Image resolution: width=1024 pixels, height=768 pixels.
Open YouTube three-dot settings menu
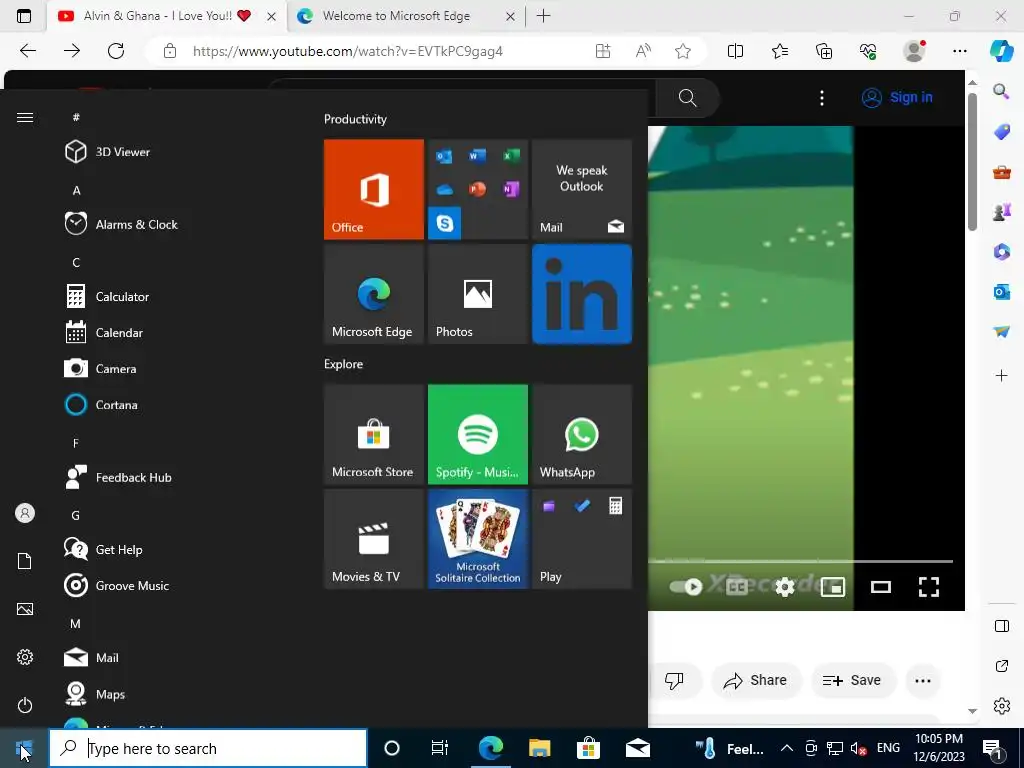pyautogui.click(x=822, y=98)
